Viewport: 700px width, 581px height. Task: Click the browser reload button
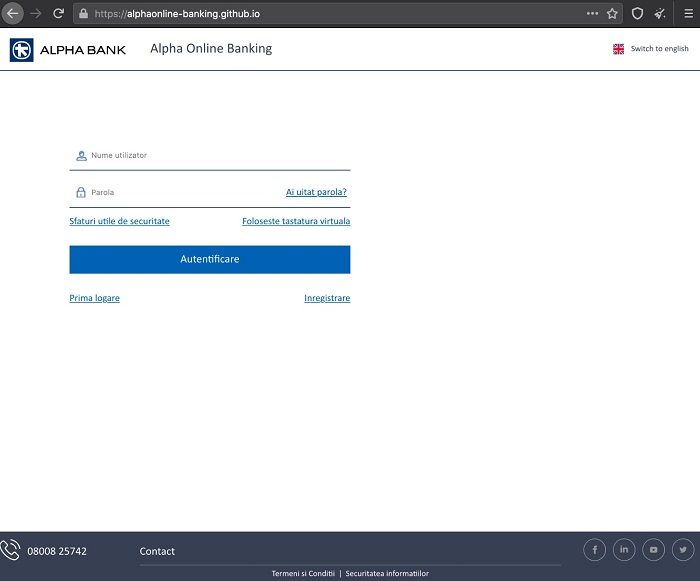(58, 14)
